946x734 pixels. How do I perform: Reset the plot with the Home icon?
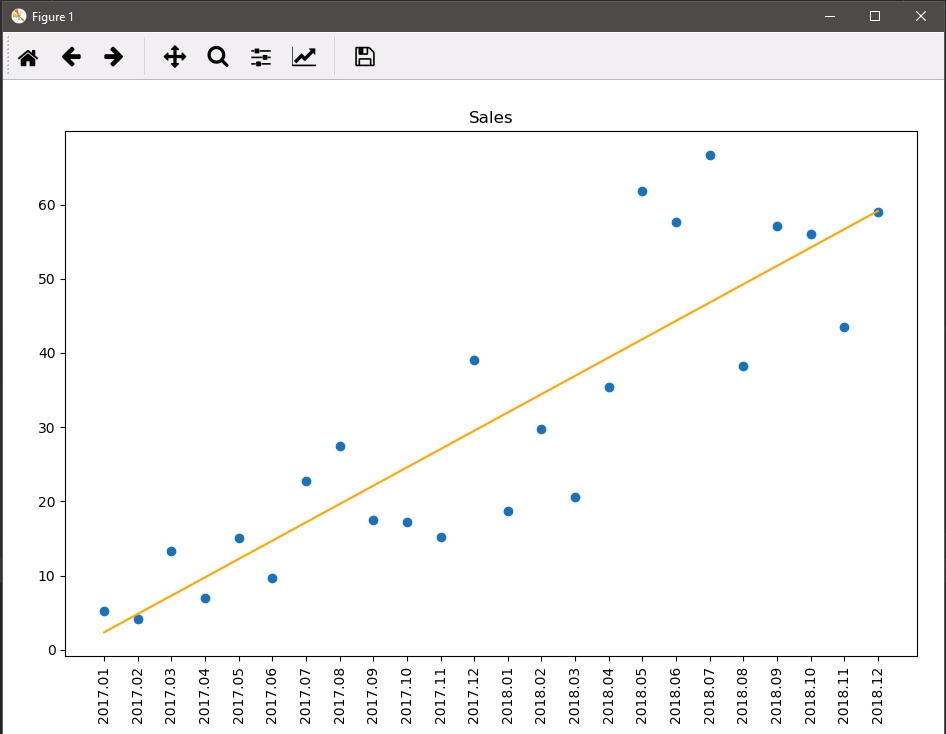pos(28,57)
